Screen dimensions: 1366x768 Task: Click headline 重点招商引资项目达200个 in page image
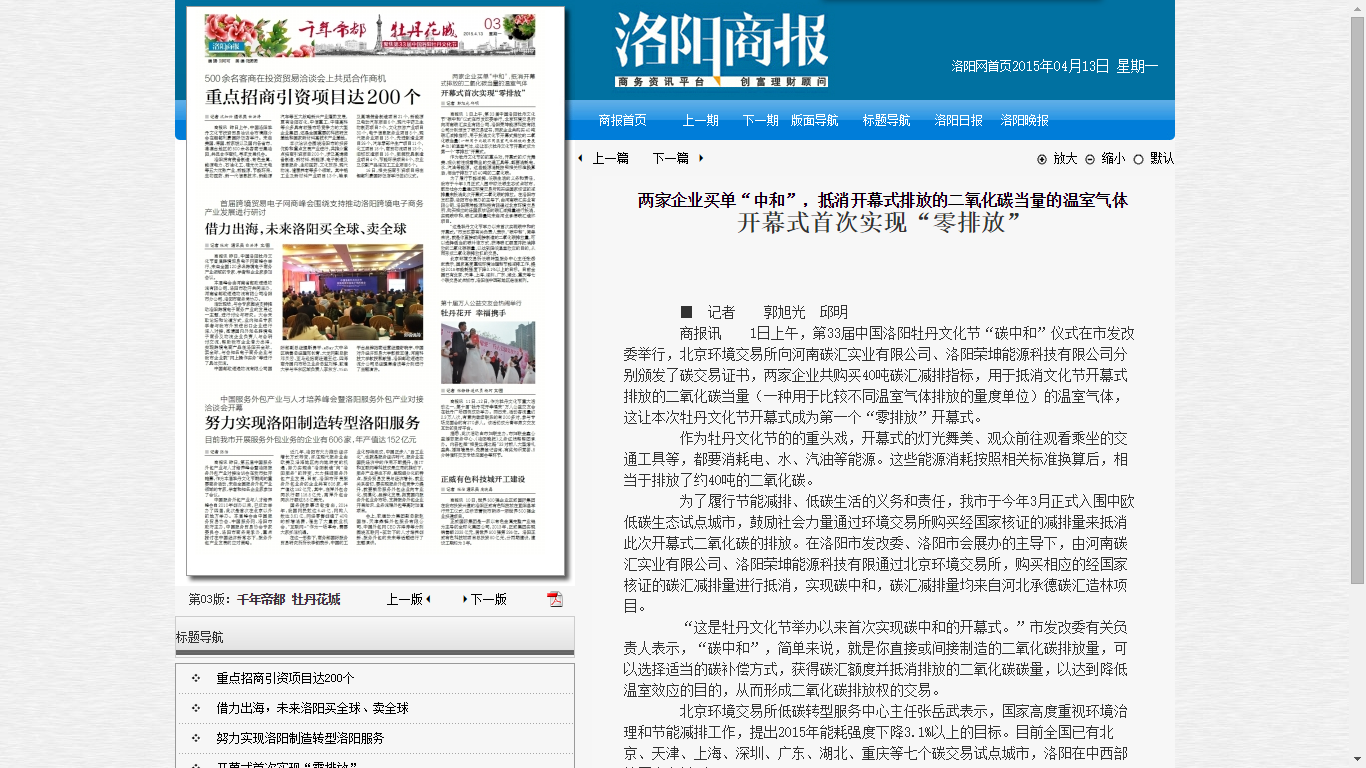click(312, 97)
